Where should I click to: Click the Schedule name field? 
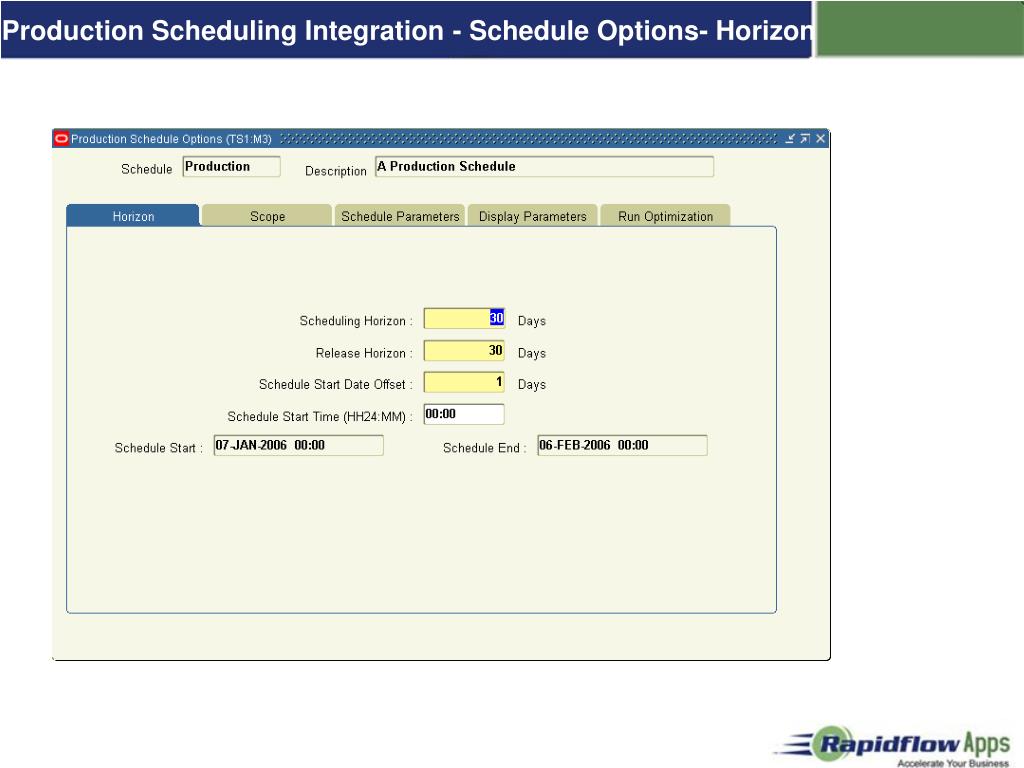click(231, 167)
